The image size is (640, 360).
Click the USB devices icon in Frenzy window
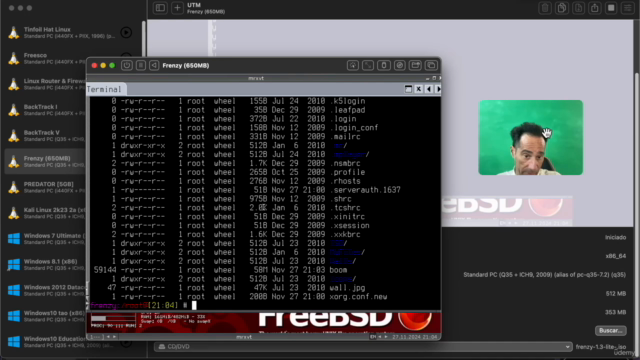384,65
